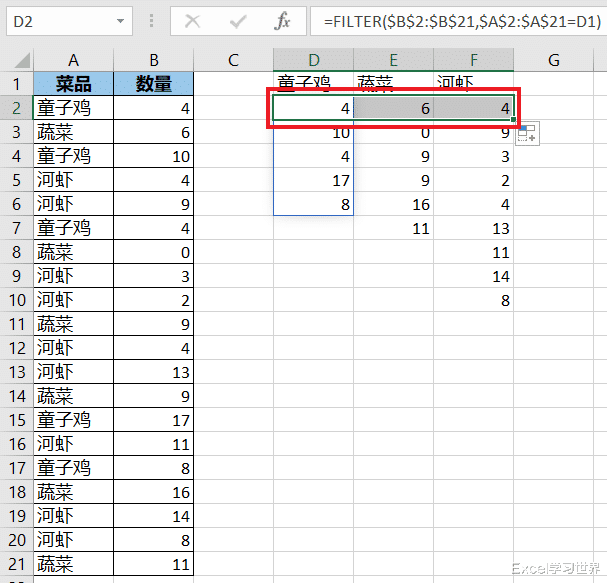Image resolution: width=607 pixels, height=583 pixels.
Task: Select cell E6 with value 16
Action: click(394, 204)
